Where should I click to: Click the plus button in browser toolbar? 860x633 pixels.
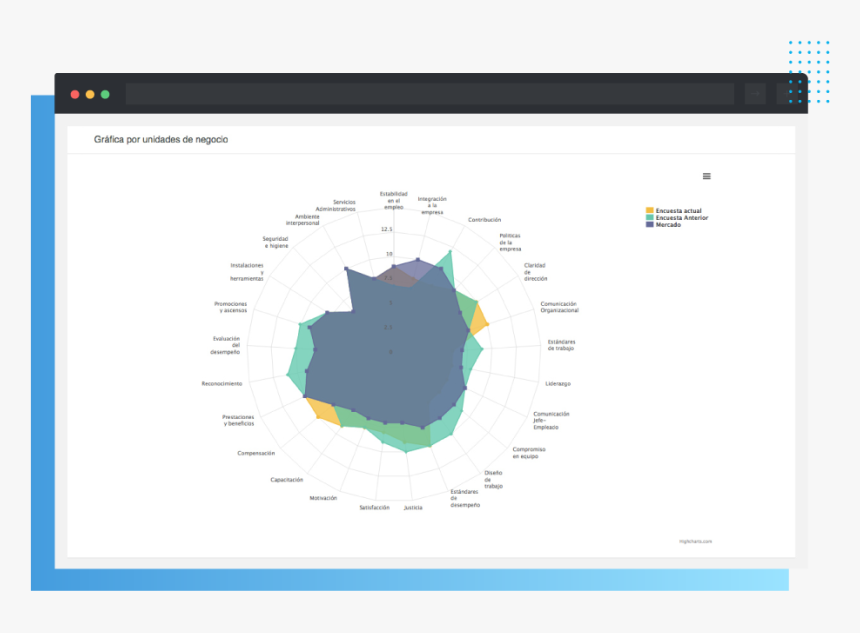(x=787, y=94)
